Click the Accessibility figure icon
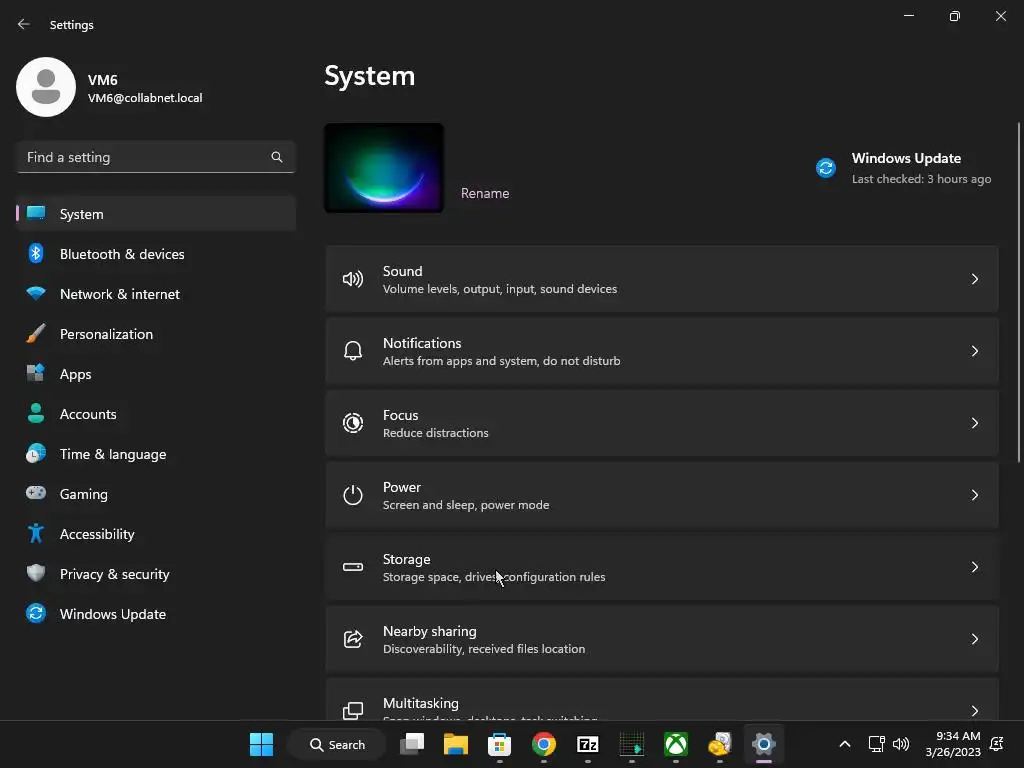The height and width of the screenshot is (768, 1024). point(36,534)
